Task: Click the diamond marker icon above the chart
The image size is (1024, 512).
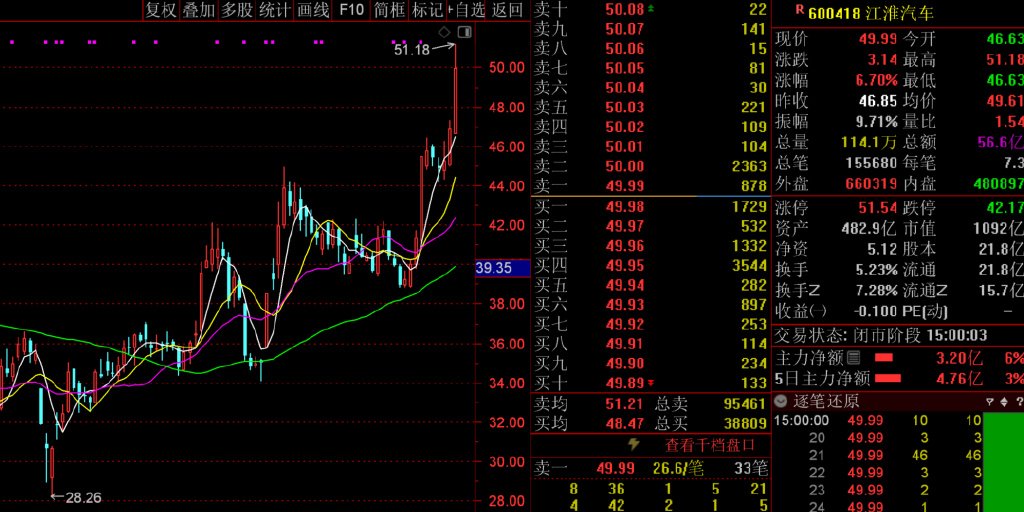Action: click(444, 33)
